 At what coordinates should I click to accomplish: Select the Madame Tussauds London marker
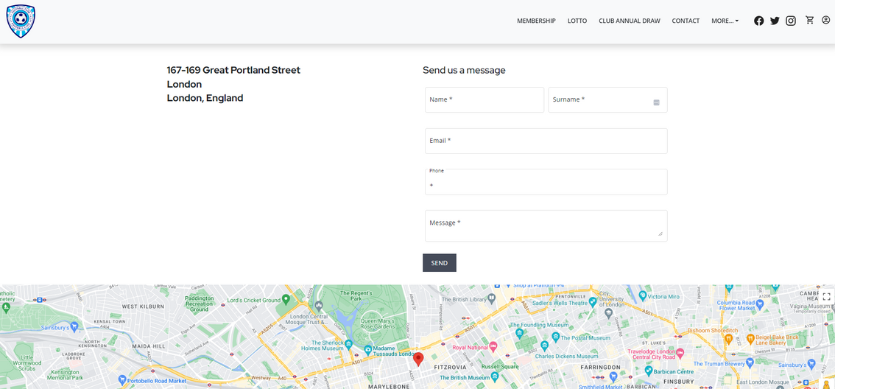point(368,350)
